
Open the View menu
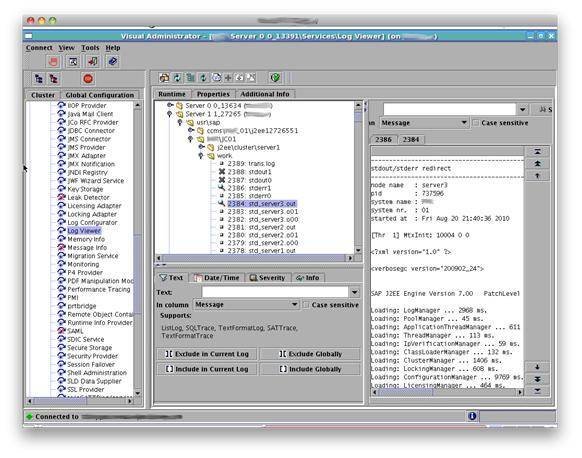point(66,48)
